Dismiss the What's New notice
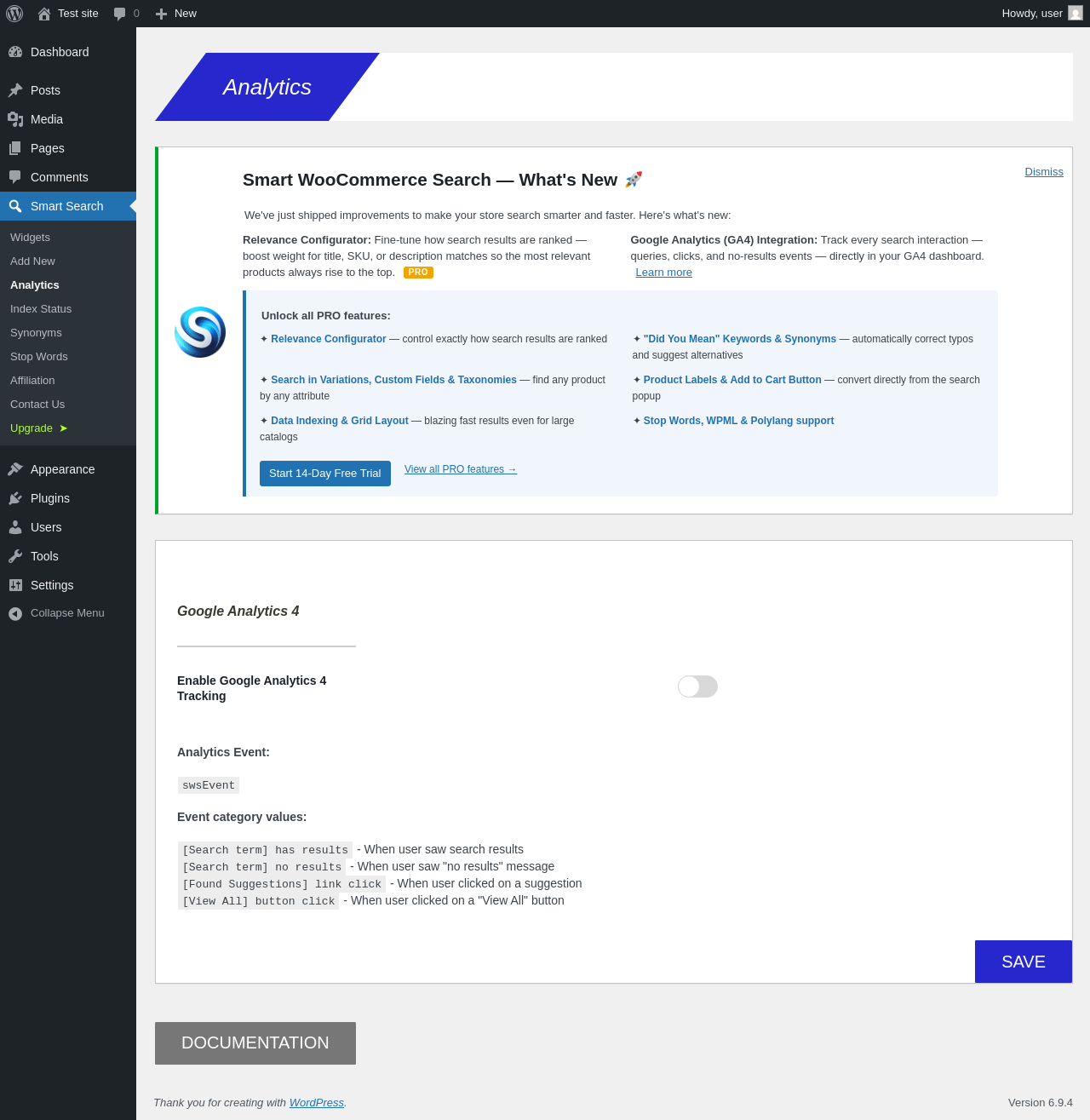The height and width of the screenshot is (1120, 1090). click(1044, 172)
